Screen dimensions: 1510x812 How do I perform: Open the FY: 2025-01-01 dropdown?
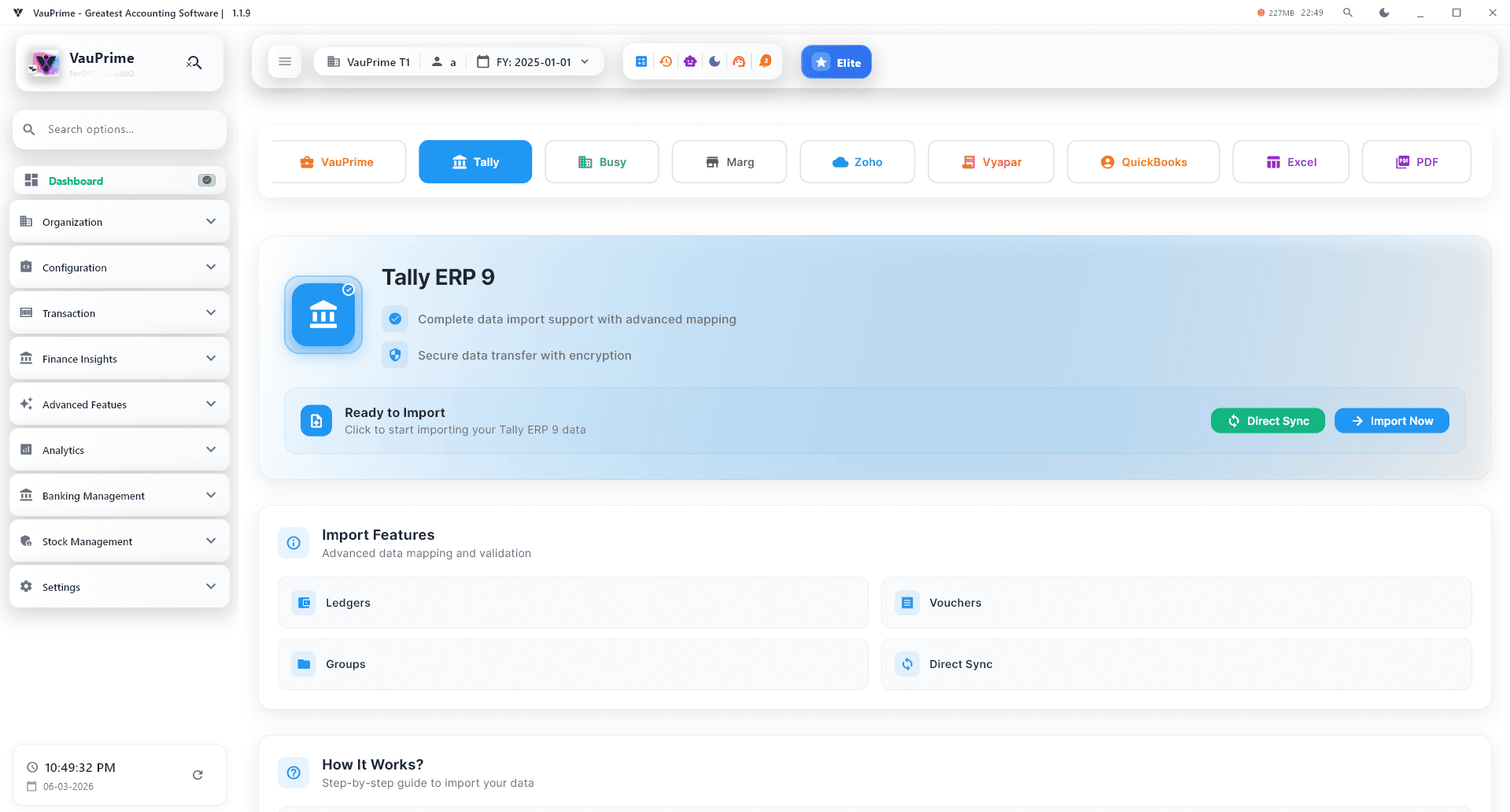click(x=533, y=62)
